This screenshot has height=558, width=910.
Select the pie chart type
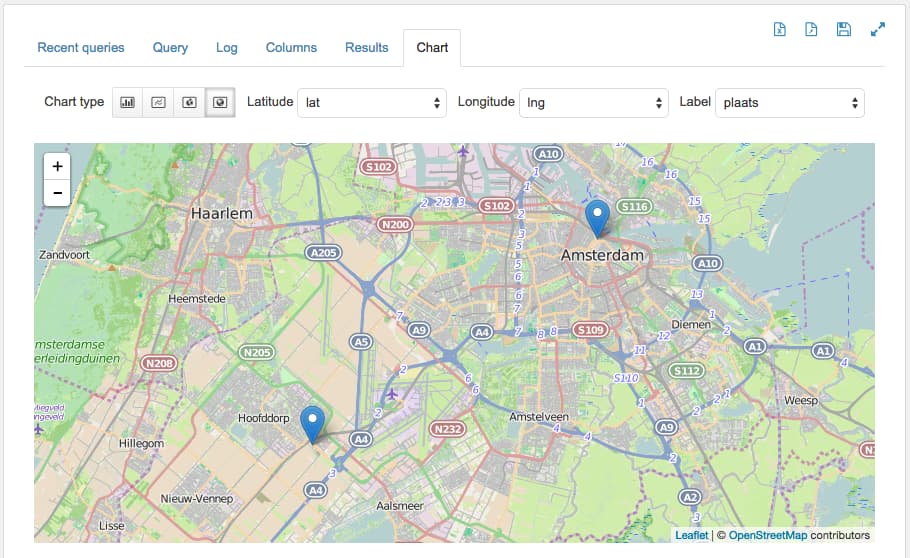coord(189,102)
